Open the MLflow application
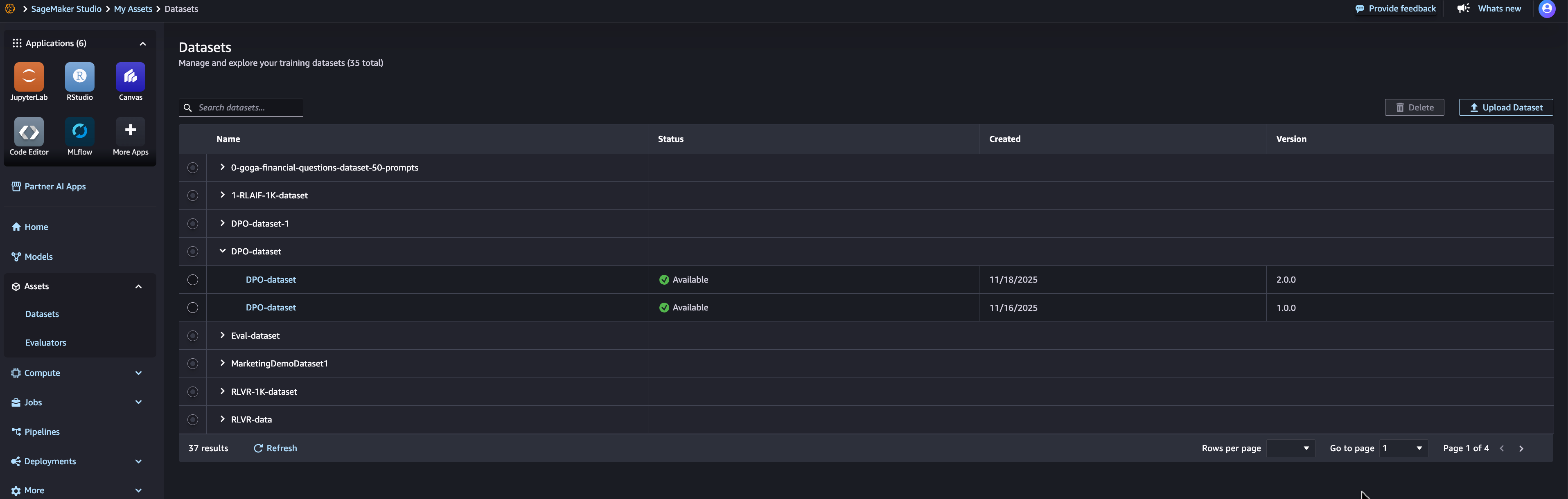 point(79,131)
